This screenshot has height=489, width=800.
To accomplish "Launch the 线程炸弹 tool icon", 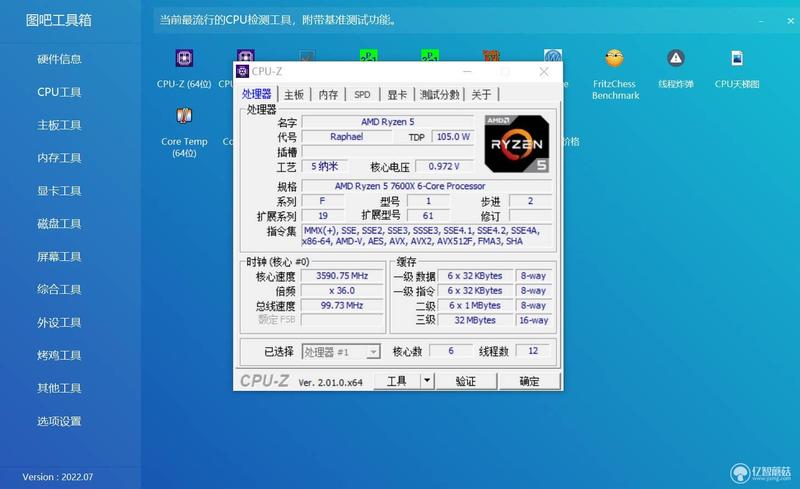I will 676,58.
